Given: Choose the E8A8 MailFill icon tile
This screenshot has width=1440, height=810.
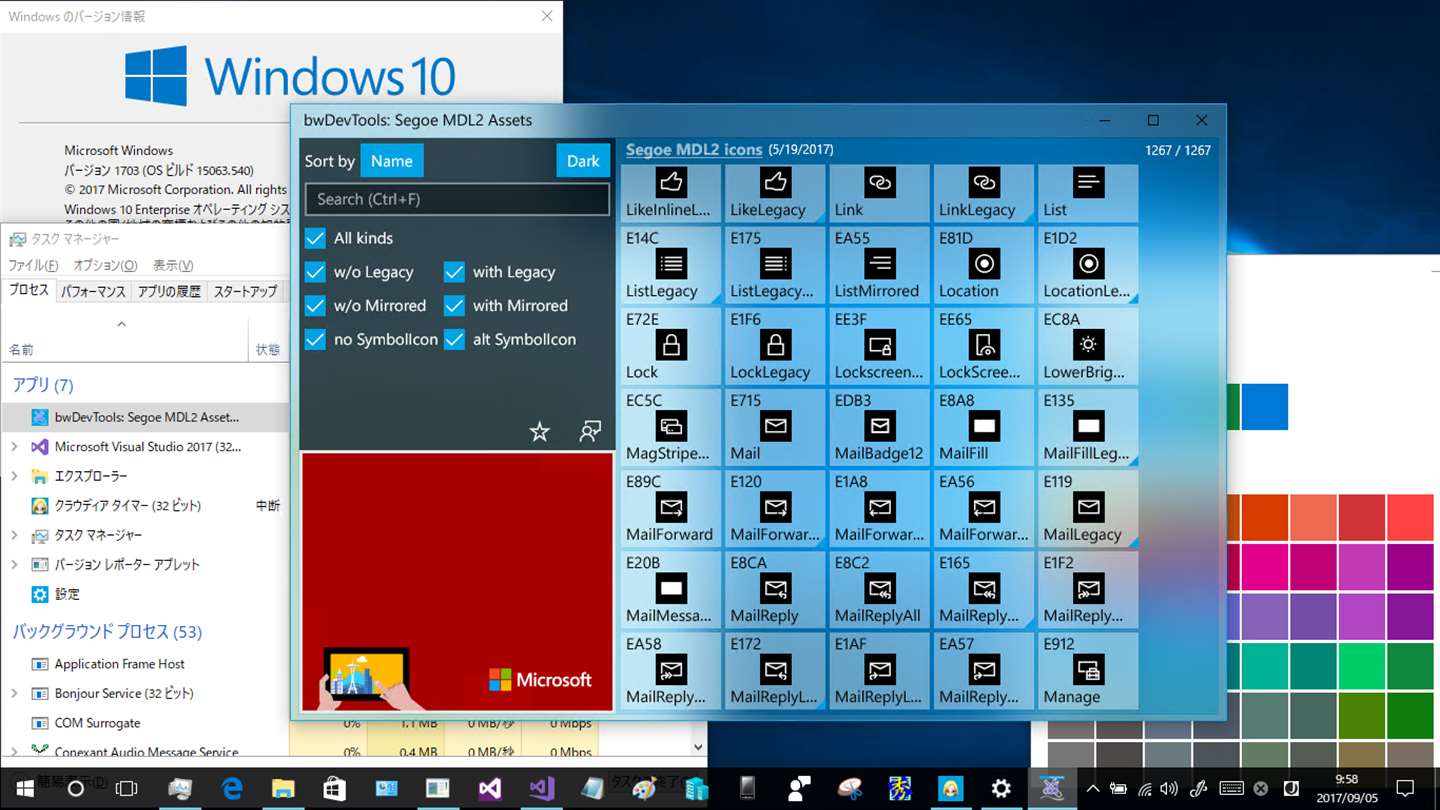Looking at the screenshot, I should tap(984, 427).
